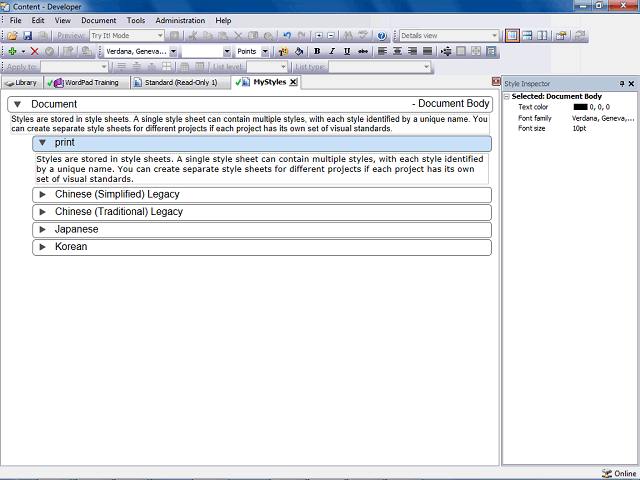Switch to the WordPad Training tab

point(86,82)
